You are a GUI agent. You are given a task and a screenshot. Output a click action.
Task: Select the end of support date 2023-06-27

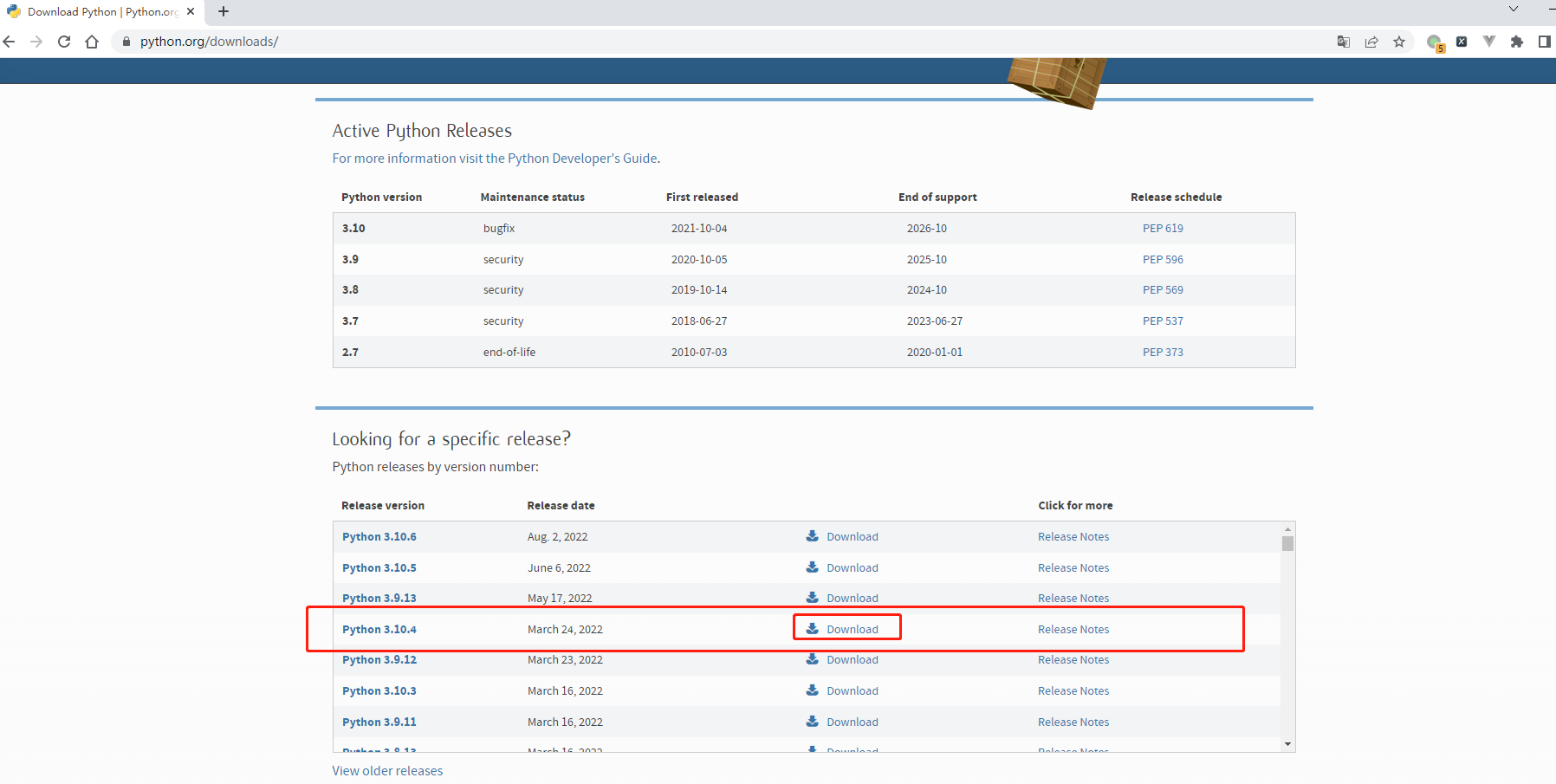click(935, 321)
